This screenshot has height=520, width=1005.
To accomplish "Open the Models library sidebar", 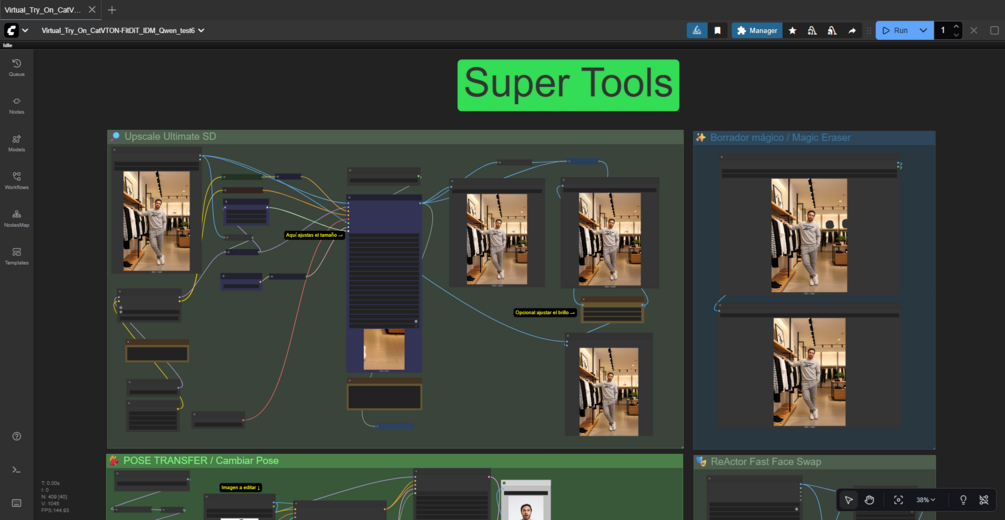I will pyautogui.click(x=17, y=143).
